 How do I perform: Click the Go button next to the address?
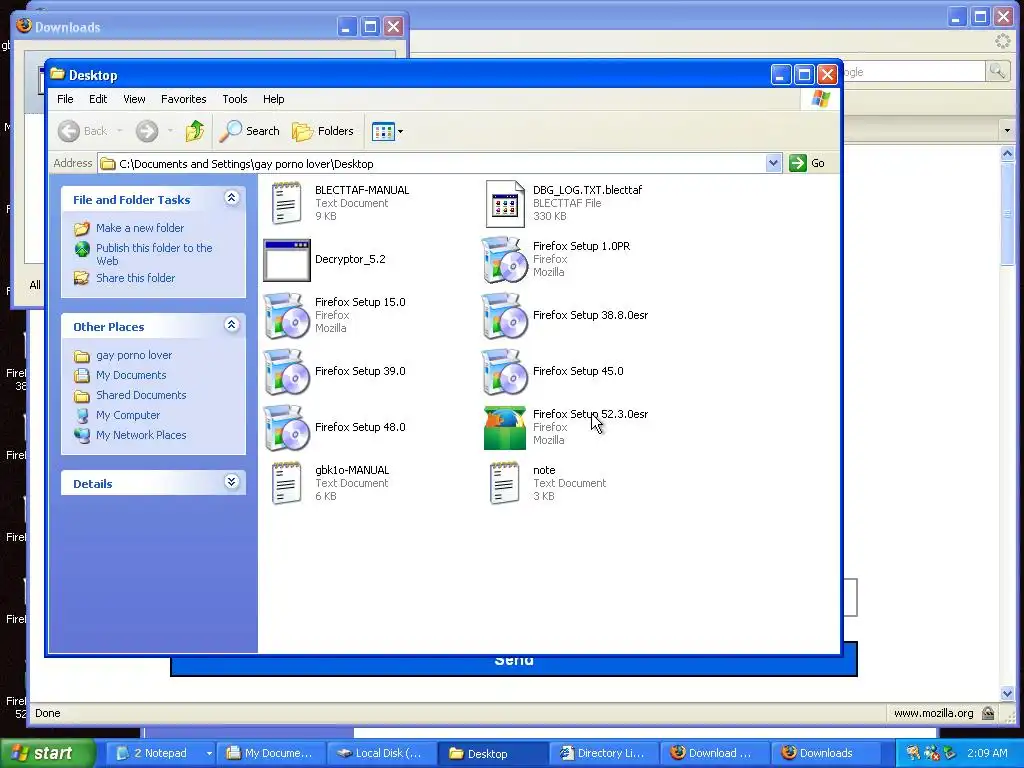coord(807,163)
